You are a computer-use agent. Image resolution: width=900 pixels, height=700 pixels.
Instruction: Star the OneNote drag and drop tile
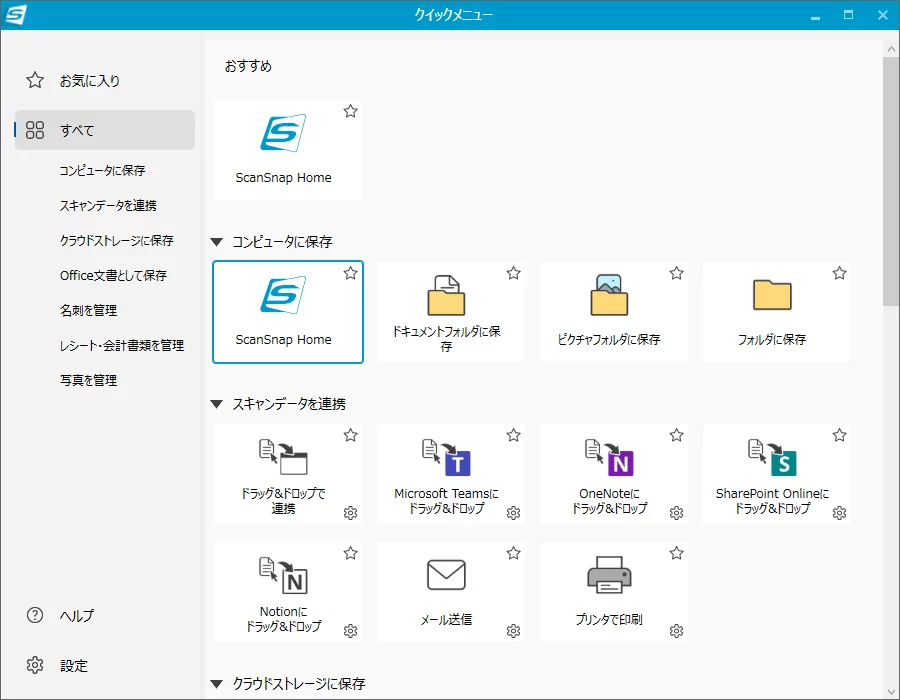(676, 435)
